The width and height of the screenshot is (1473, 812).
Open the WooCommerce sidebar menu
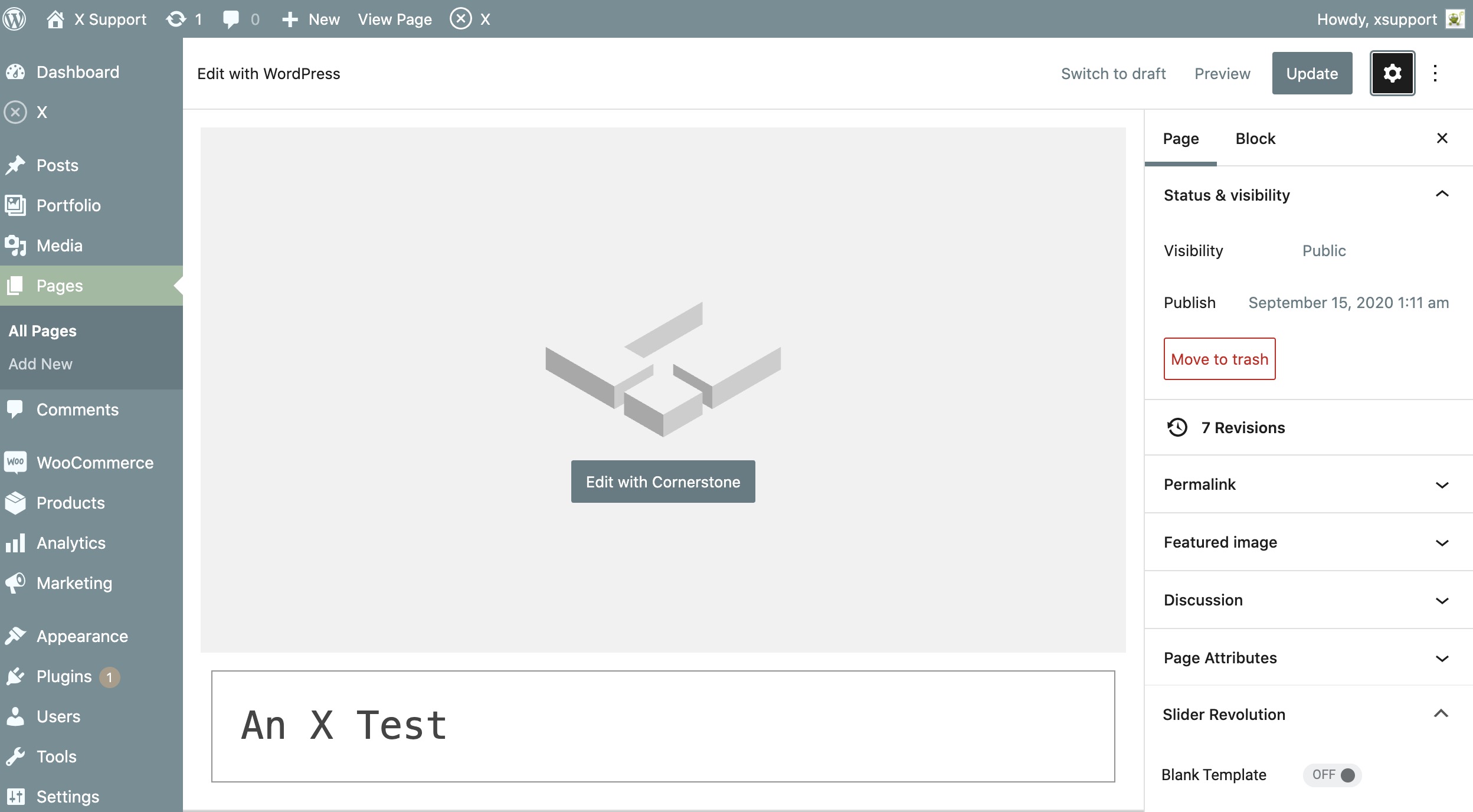pyautogui.click(x=94, y=463)
